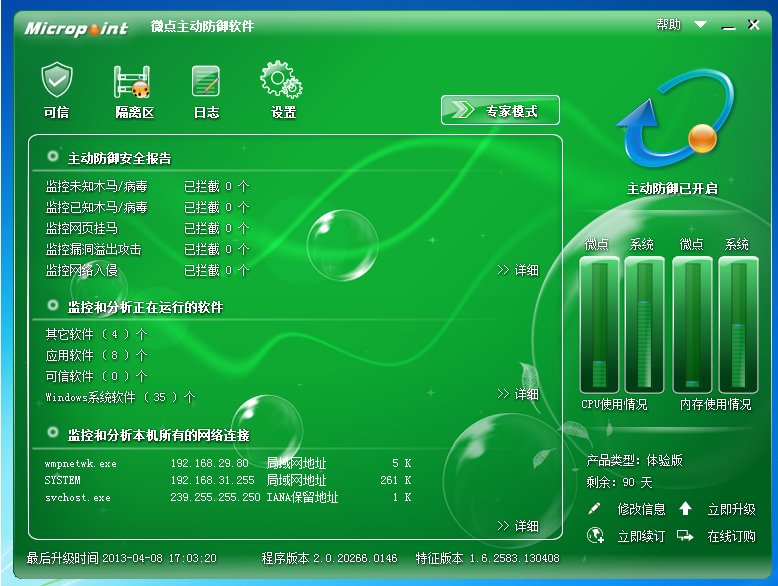This screenshot has height=586, width=778.
Task: Click the Micropoint logo in title bar
Action: click(x=76, y=28)
